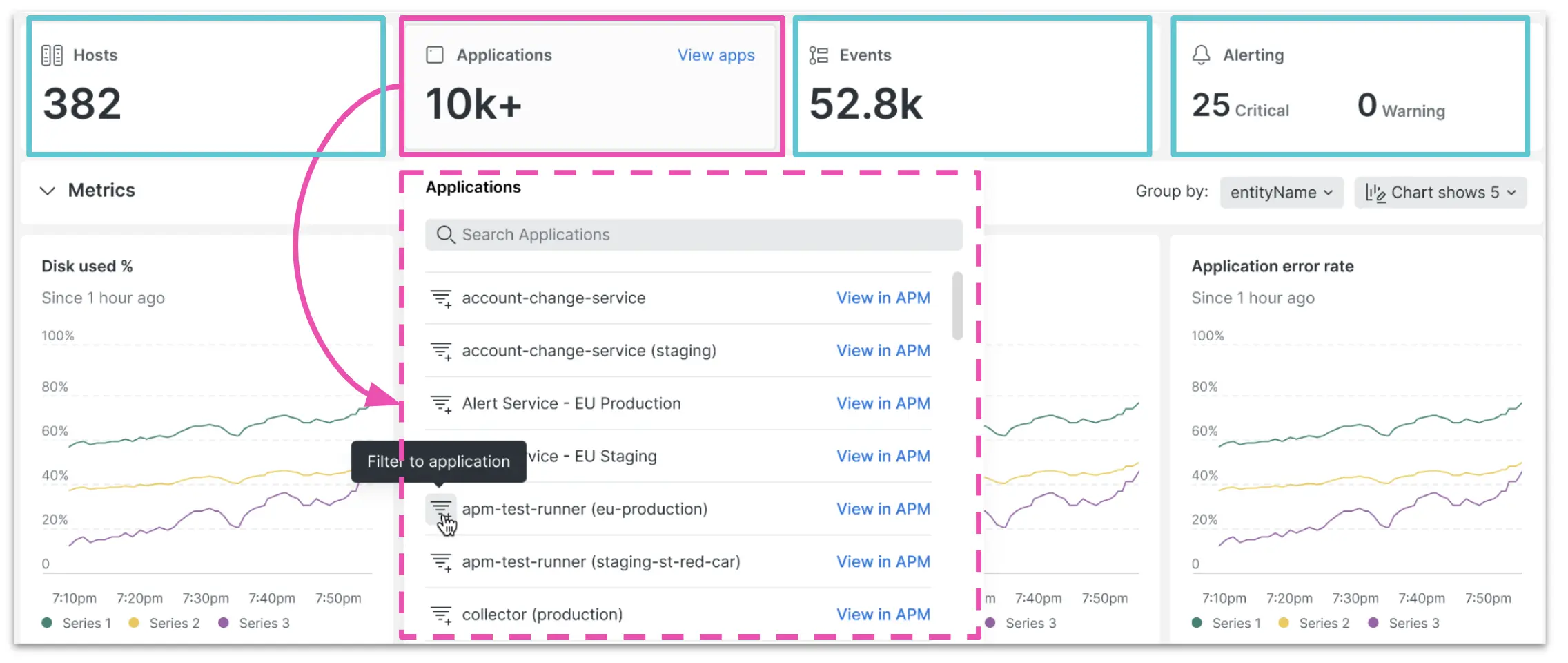This screenshot has width=1568, height=663.
Task: Open the View apps link
Action: (x=716, y=55)
